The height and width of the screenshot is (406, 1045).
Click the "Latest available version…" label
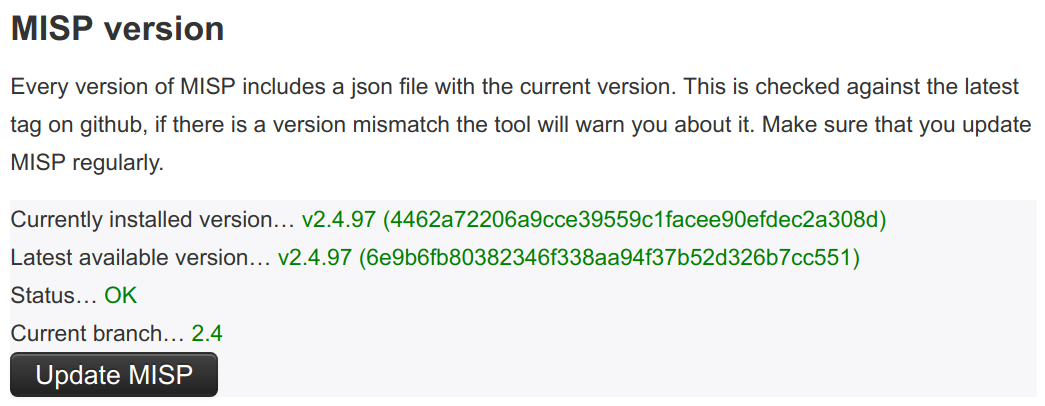140,258
